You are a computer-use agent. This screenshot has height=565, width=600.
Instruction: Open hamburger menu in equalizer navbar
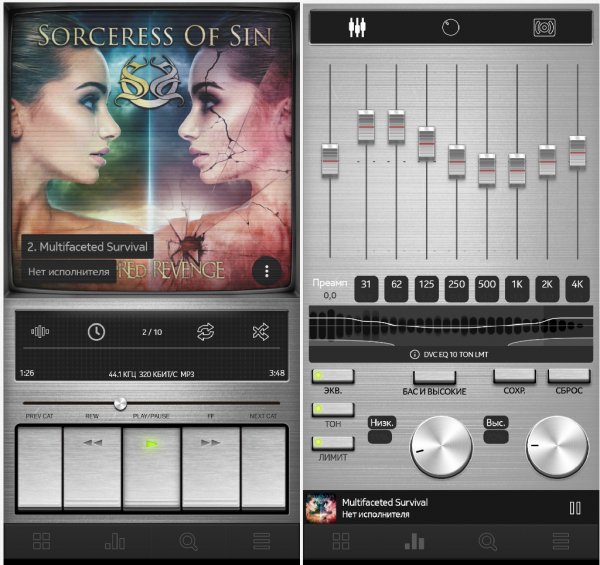pyautogui.click(x=561, y=541)
